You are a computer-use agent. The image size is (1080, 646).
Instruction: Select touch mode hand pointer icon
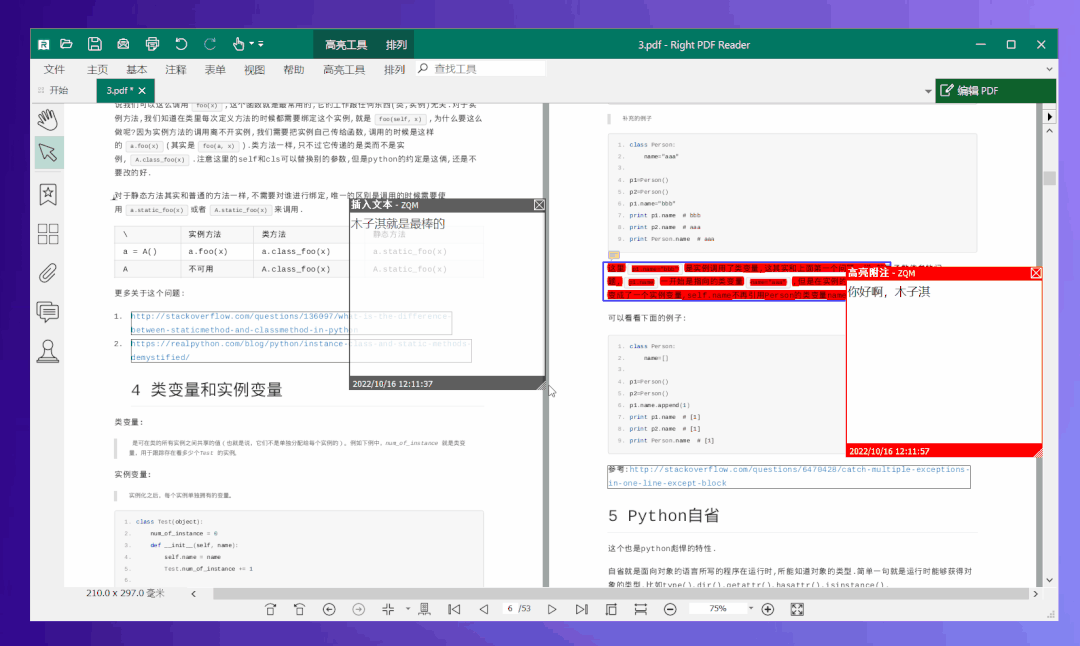238,44
